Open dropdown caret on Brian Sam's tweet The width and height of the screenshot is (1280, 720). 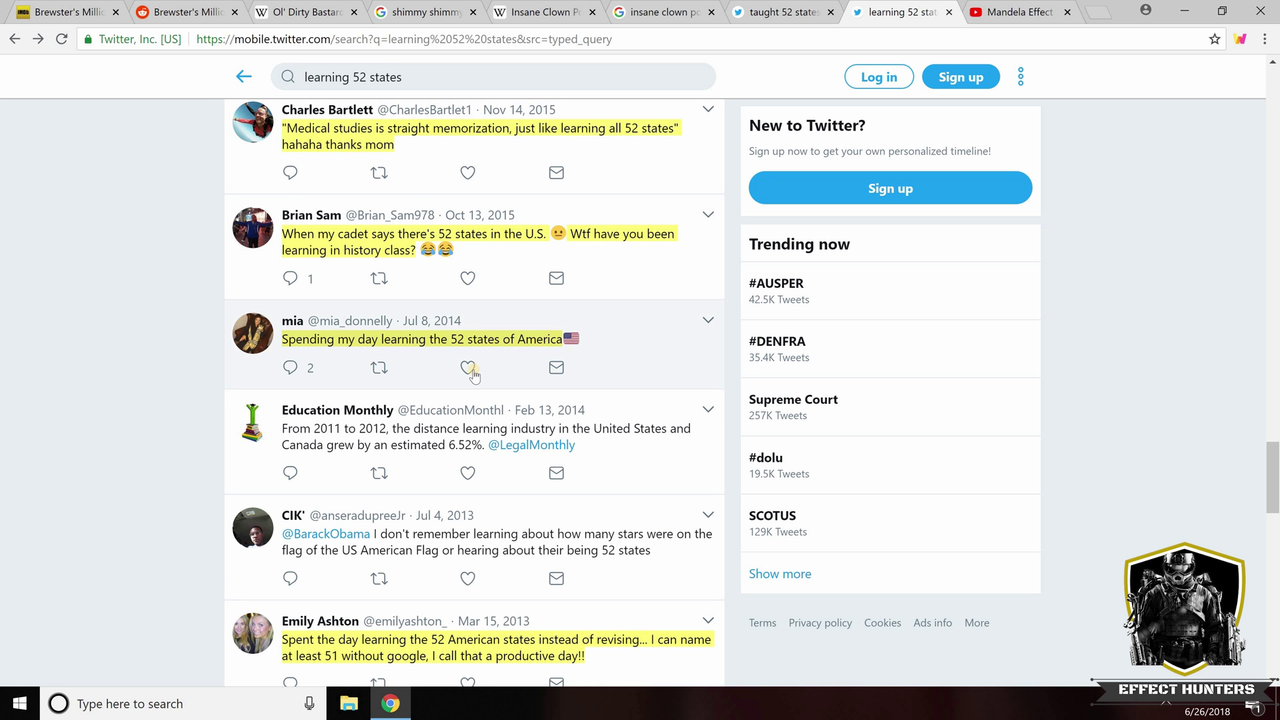pyautogui.click(x=708, y=215)
